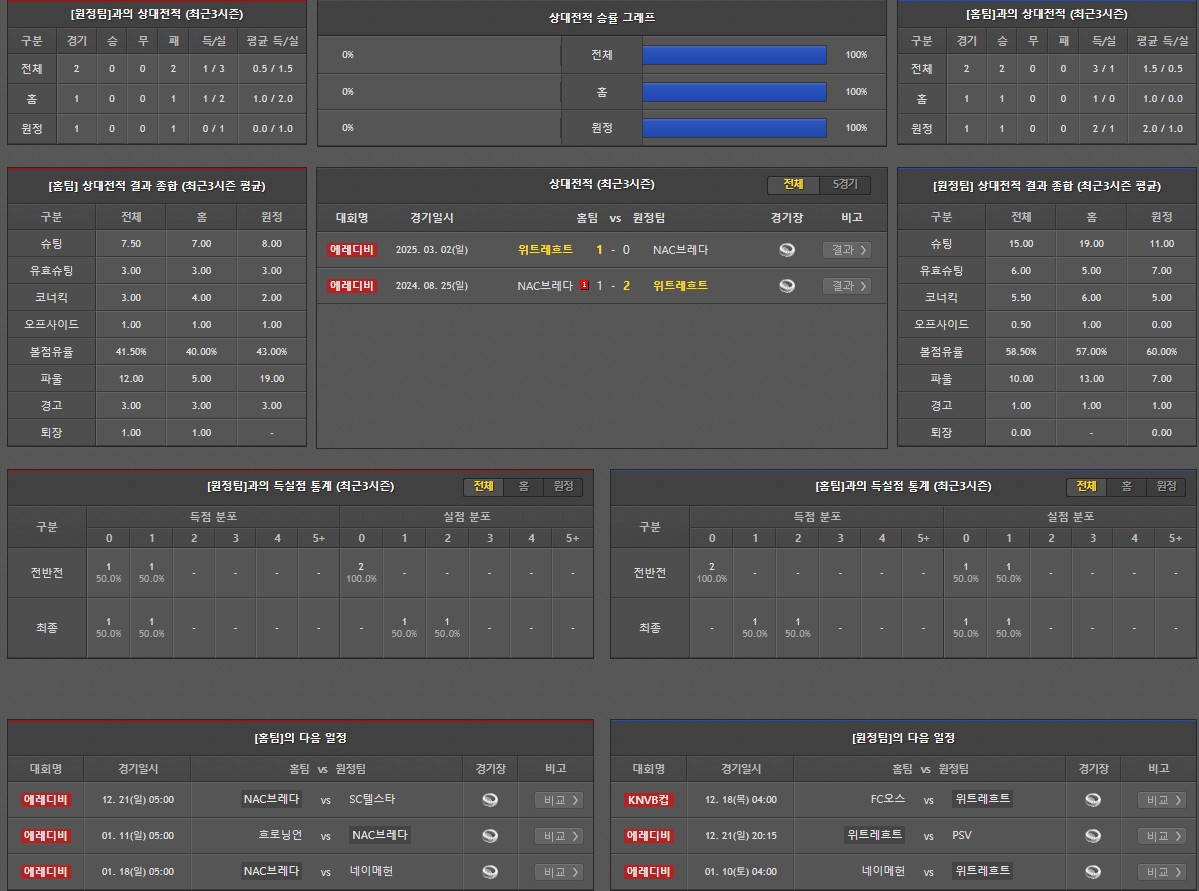Expand 비교 for 12.18 FC오스 match
This screenshot has width=1199, height=891.
(1162, 800)
